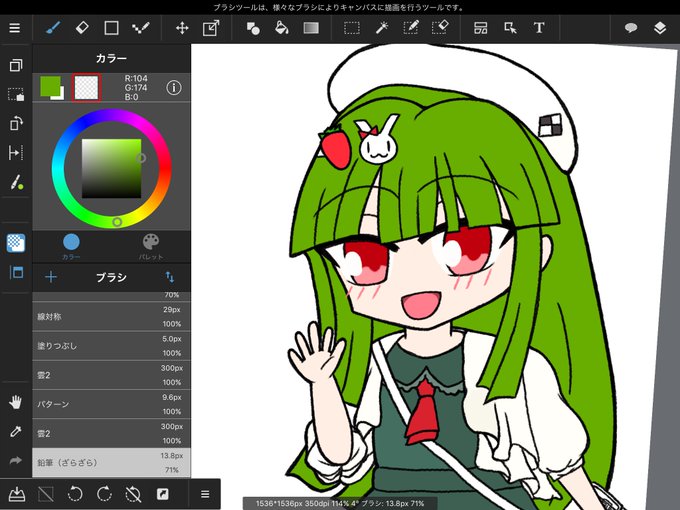The image size is (680, 510).
Task: Pick a shade in the saturation square
Action: (x=111, y=168)
